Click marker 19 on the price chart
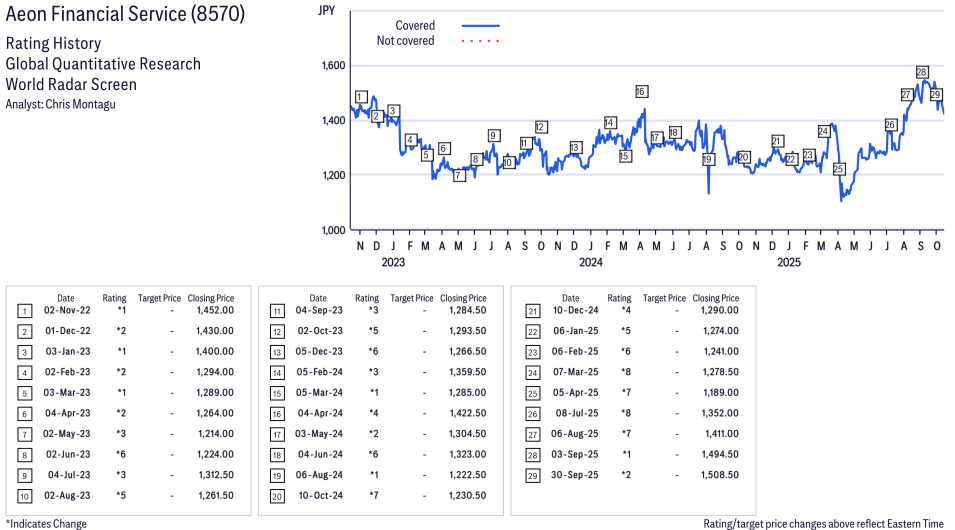The width and height of the screenshot is (955, 530). coord(708,159)
